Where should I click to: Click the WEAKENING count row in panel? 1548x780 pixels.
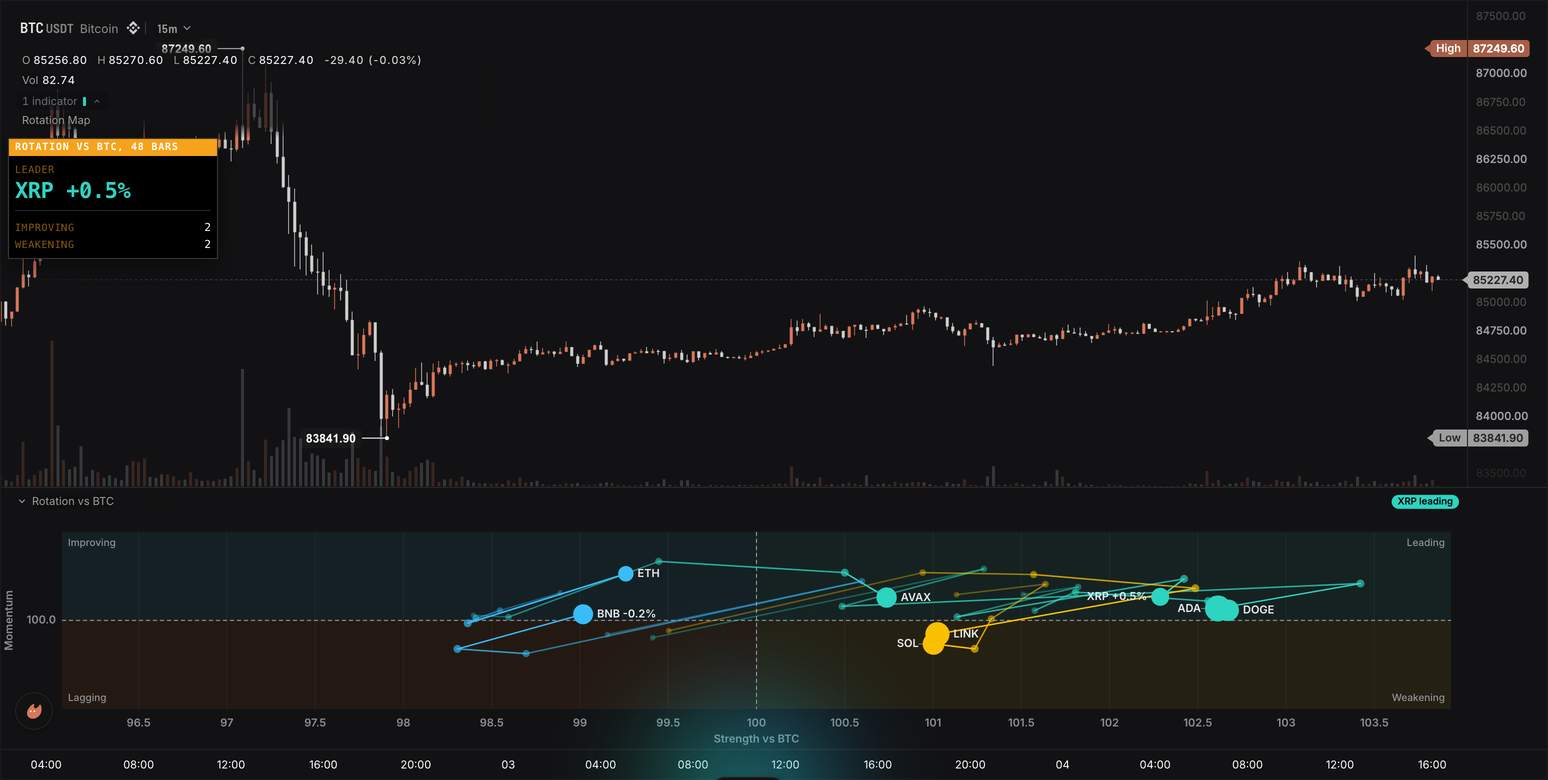[113, 245]
